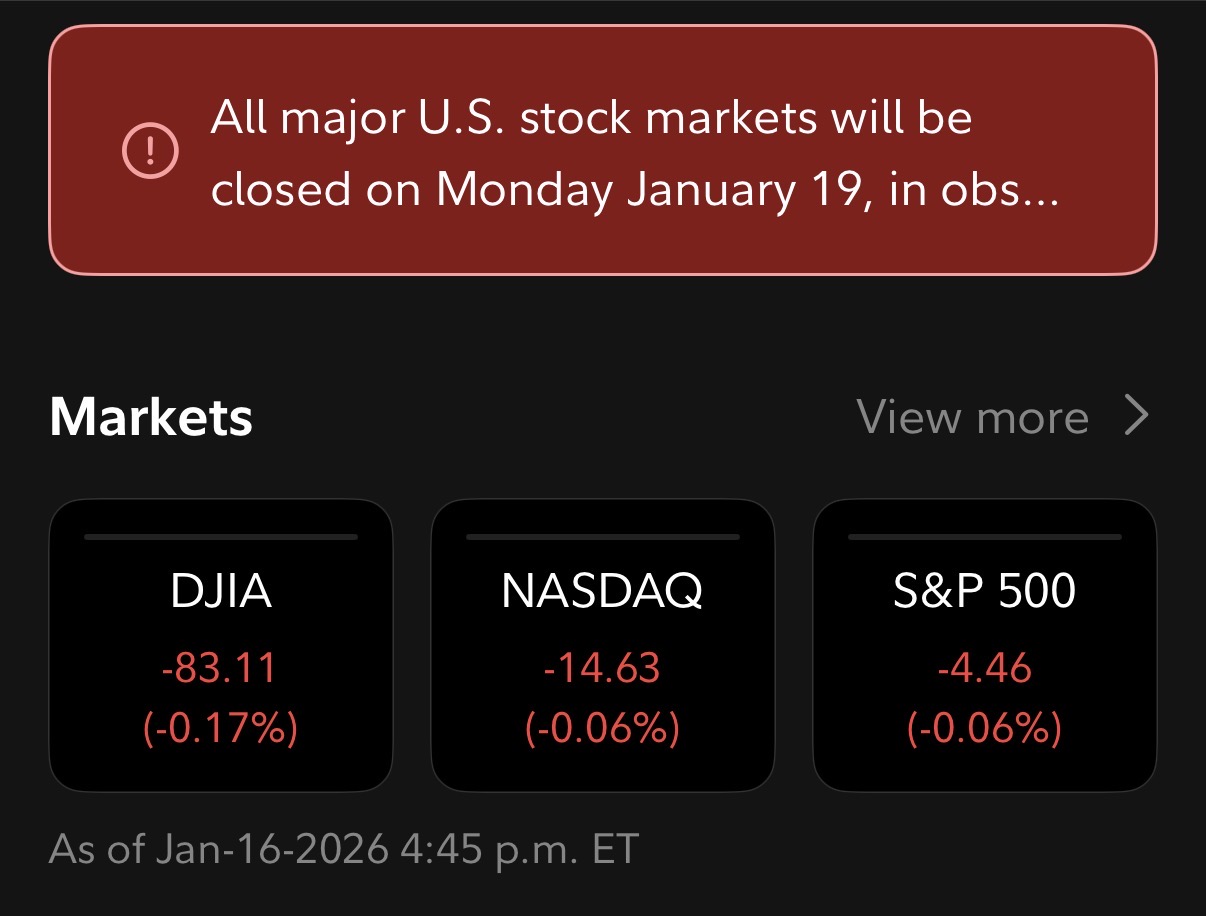
Task: Open the S&P 500 index card
Action: tap(985, 645)
